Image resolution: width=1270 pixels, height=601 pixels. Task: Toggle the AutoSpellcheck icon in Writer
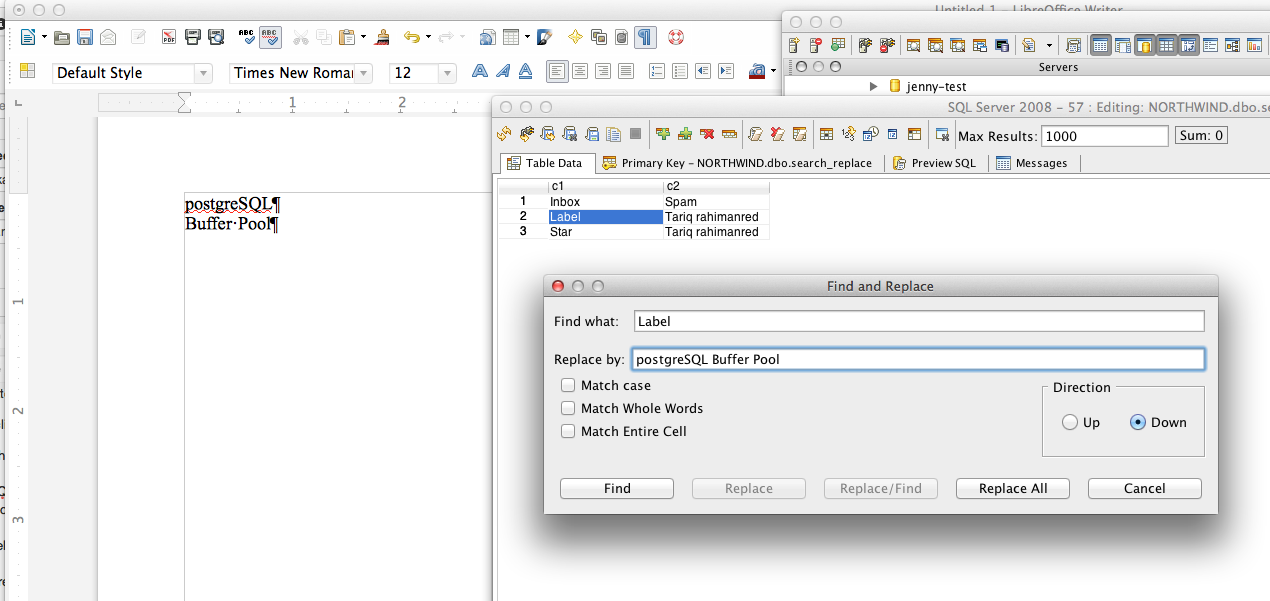coord(270,38)
